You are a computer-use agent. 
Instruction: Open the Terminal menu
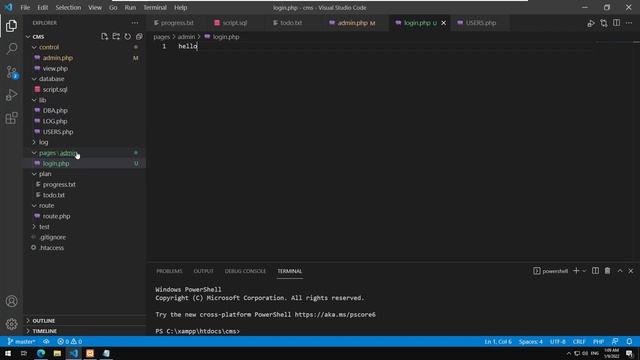point(155,7)
